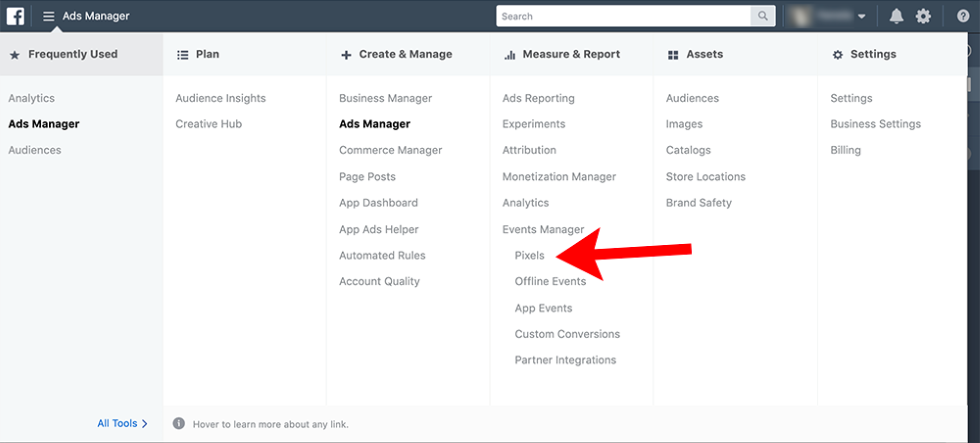Open Audience Insights
This screenshot has height=443, width=980.
(221, 98)
